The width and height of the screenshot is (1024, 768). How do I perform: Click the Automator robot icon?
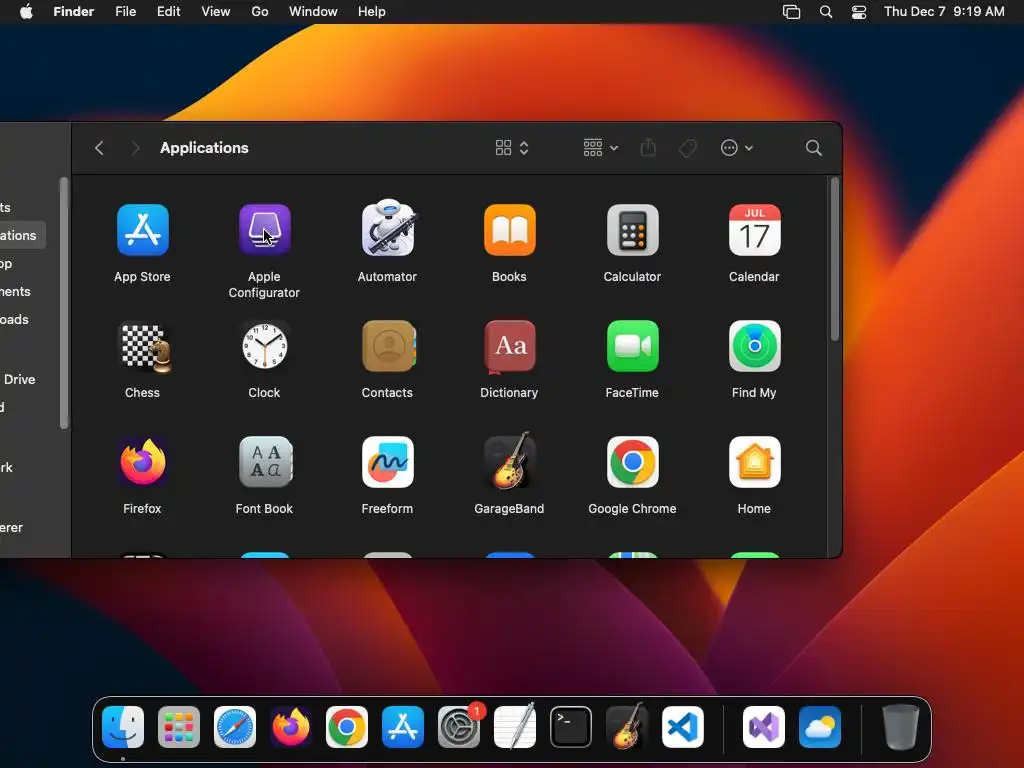click(x=388, y=228)
